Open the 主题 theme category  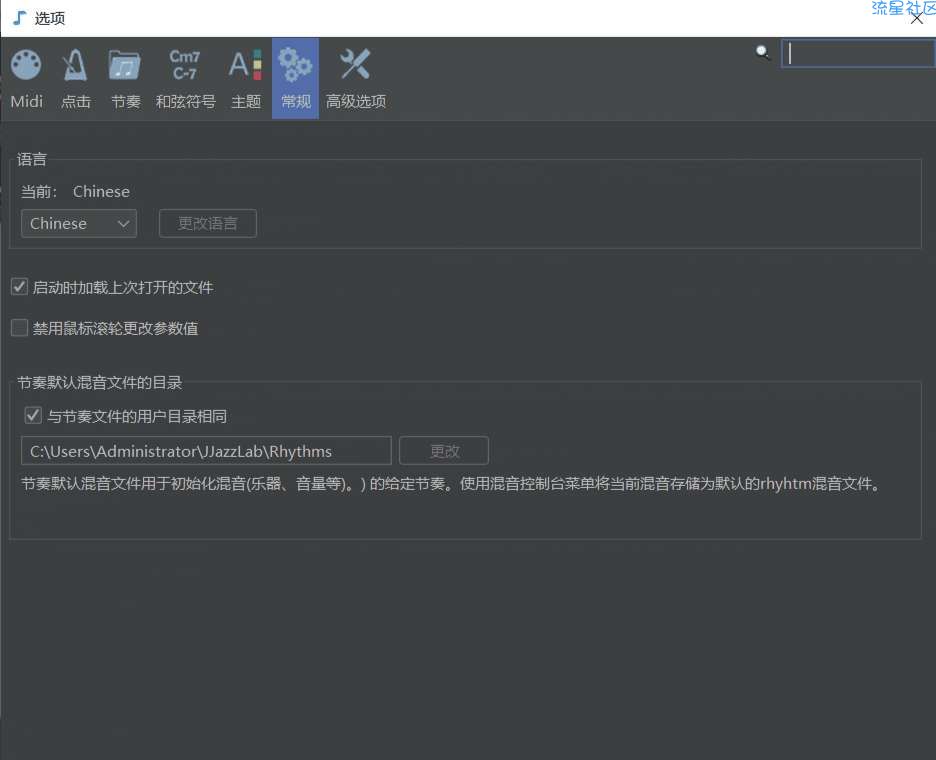pyautogui.click(x=246, y=79)
